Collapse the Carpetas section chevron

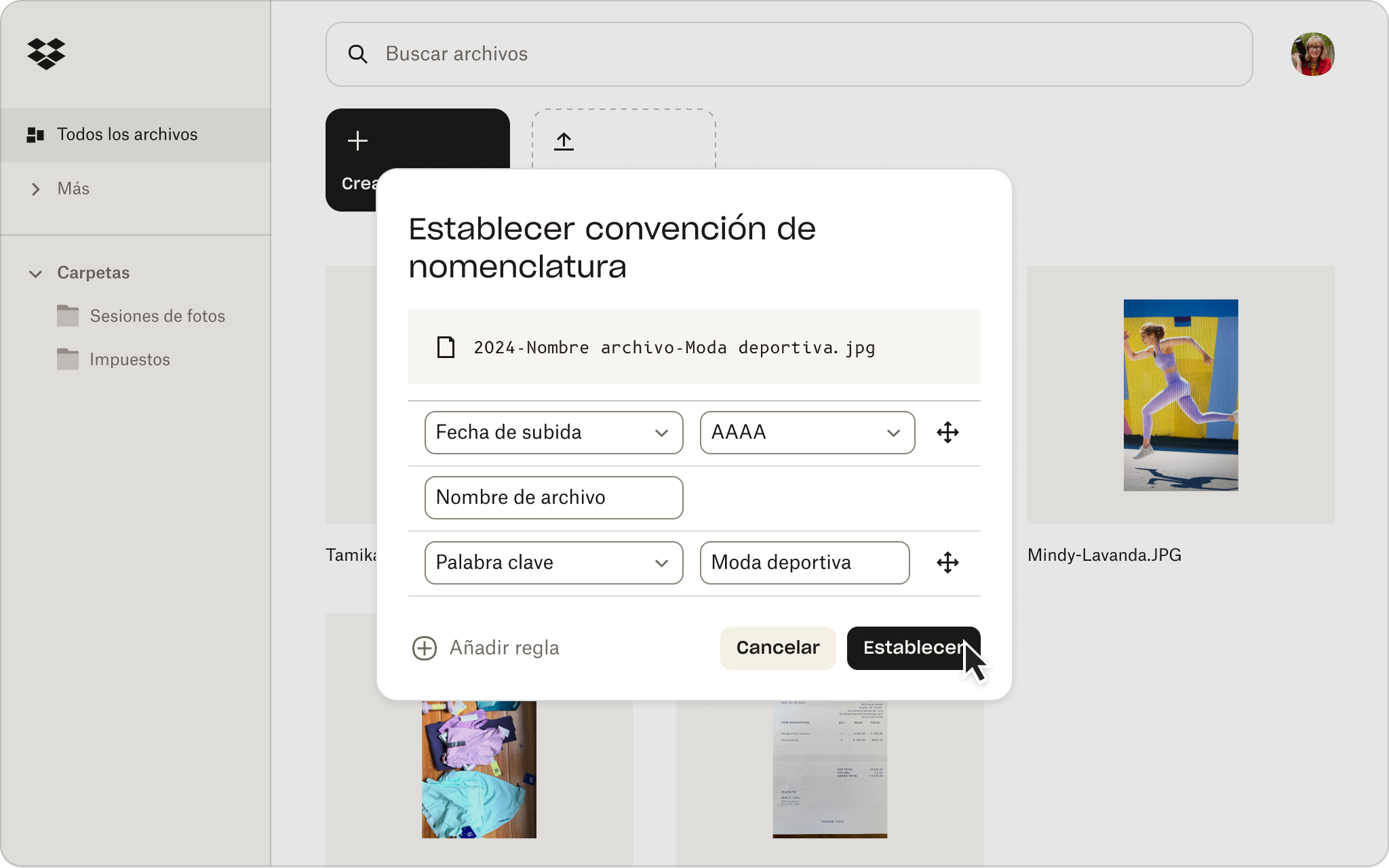pos(36,273)
